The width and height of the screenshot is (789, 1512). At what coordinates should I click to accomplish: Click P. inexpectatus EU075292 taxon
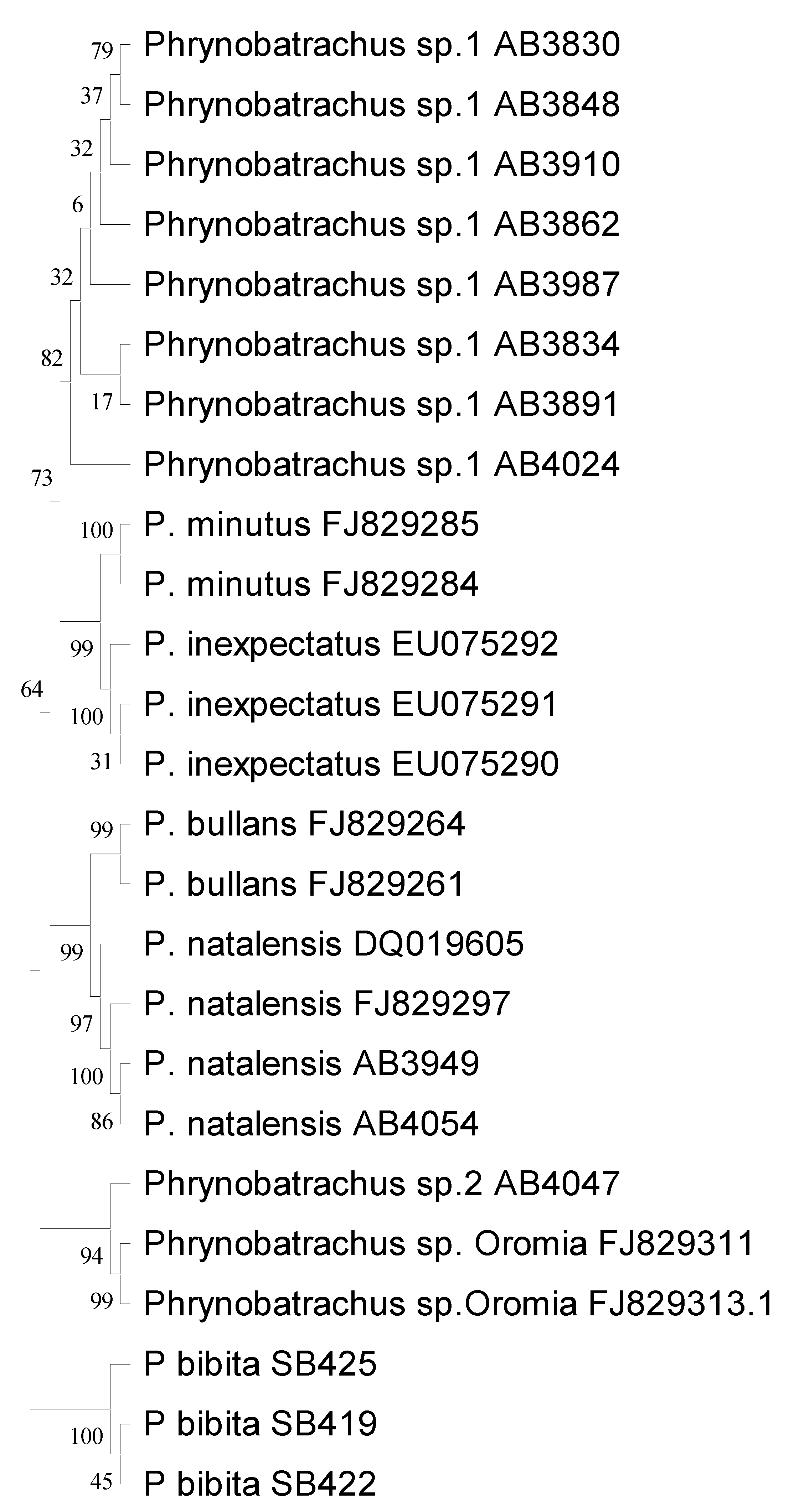pos(351,644)
